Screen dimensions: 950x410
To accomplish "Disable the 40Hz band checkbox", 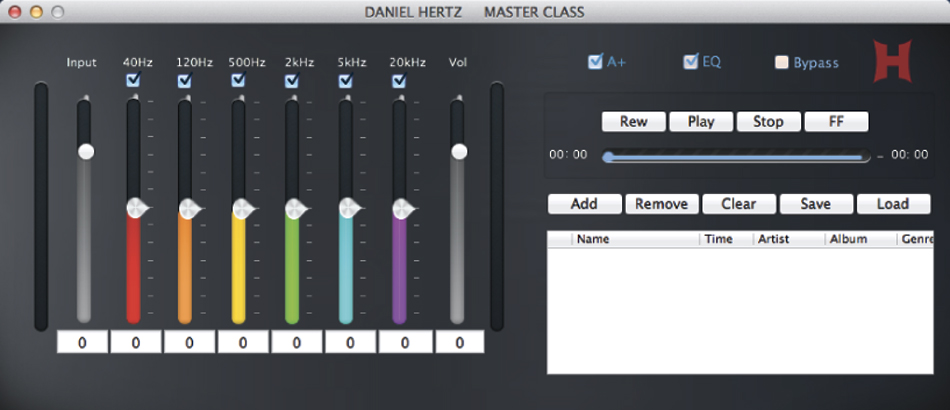I will [133, 81].
